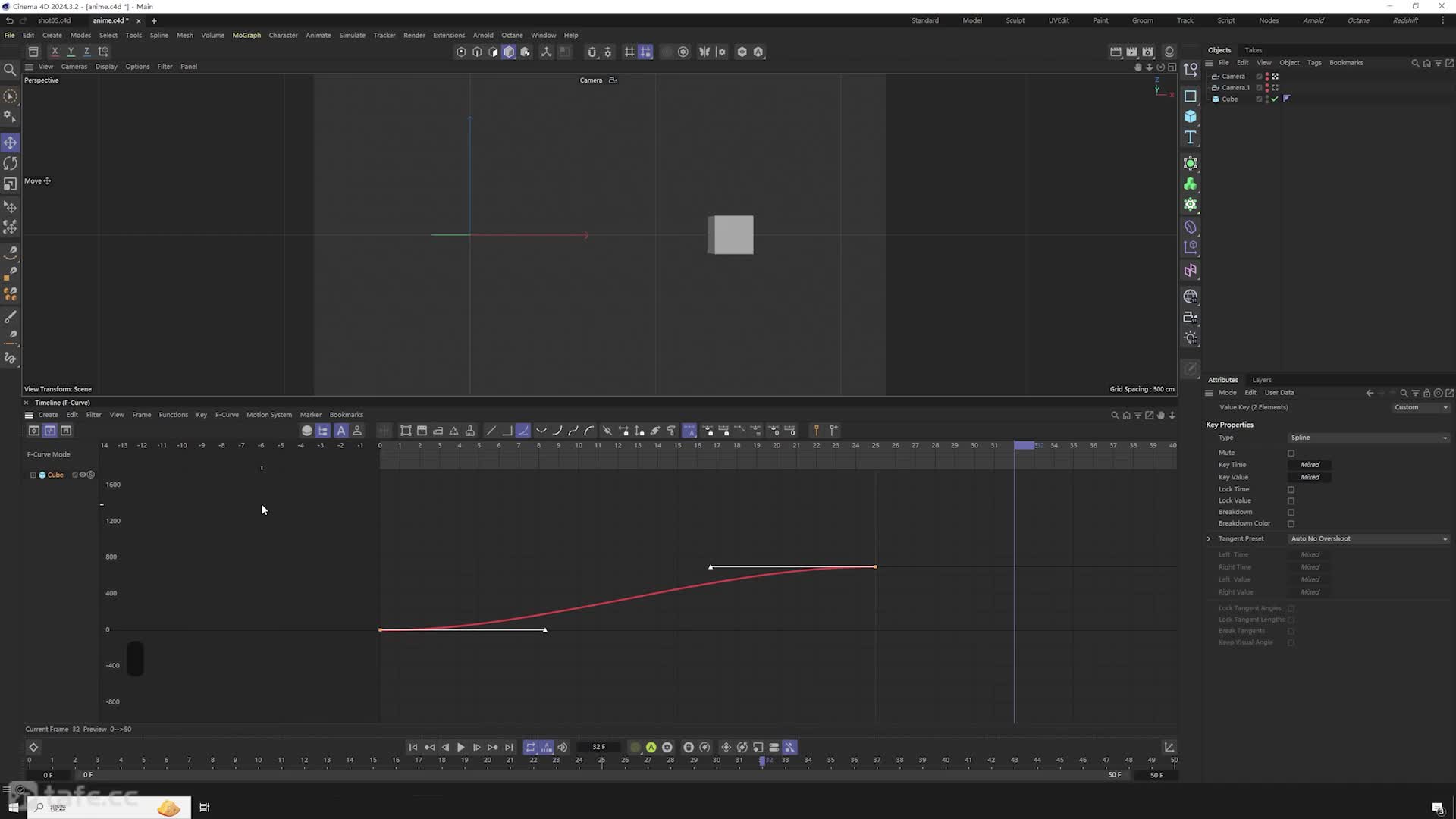Enable the Lock Value checkbox

pyautogui.click(x=1291, y=501)
